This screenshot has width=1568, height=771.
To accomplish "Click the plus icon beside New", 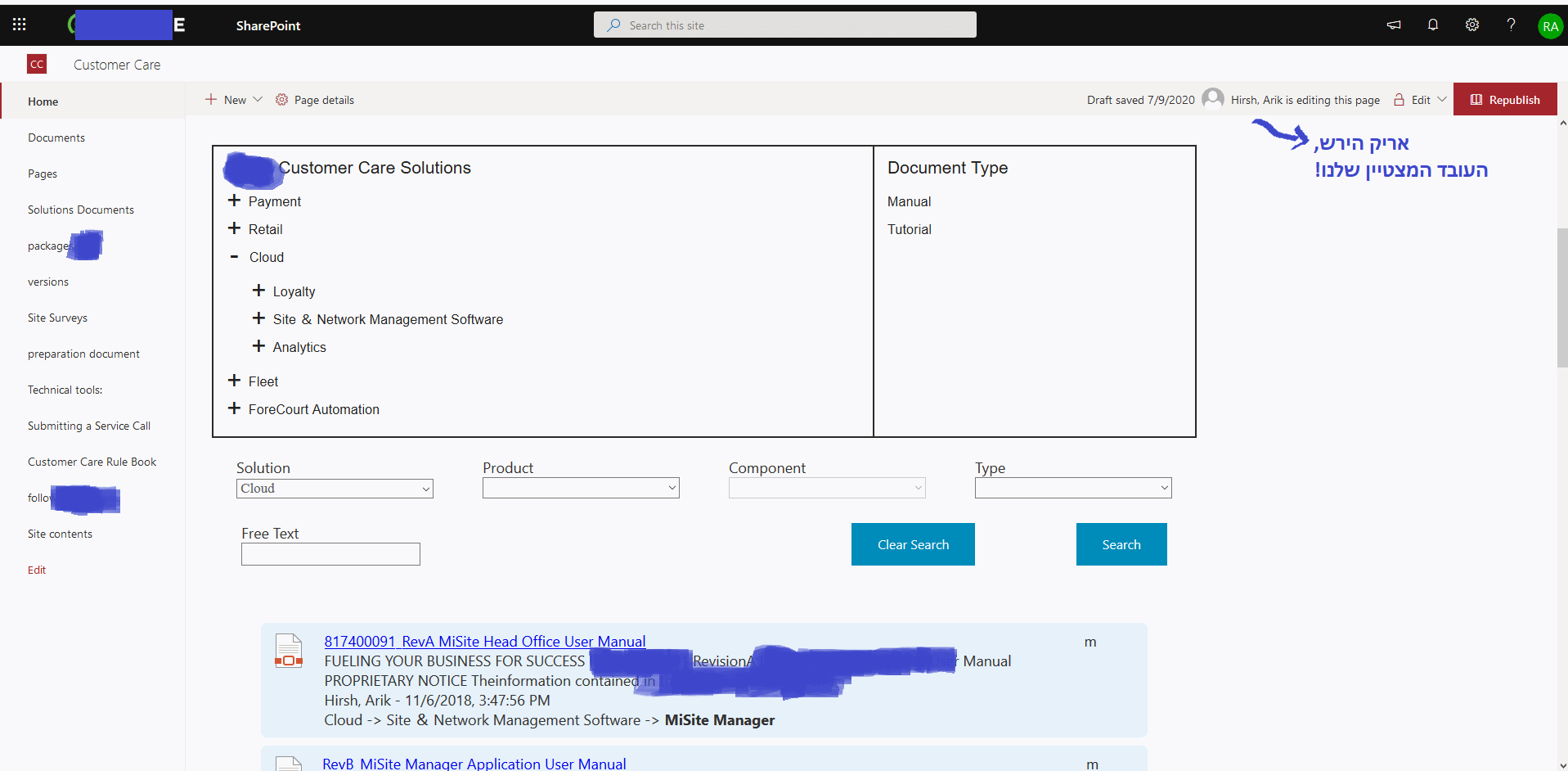I will point(211,99).
